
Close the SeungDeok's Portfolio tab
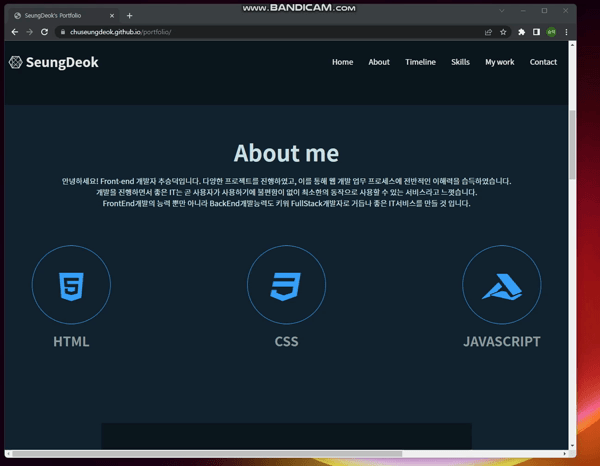coord(112,16)
